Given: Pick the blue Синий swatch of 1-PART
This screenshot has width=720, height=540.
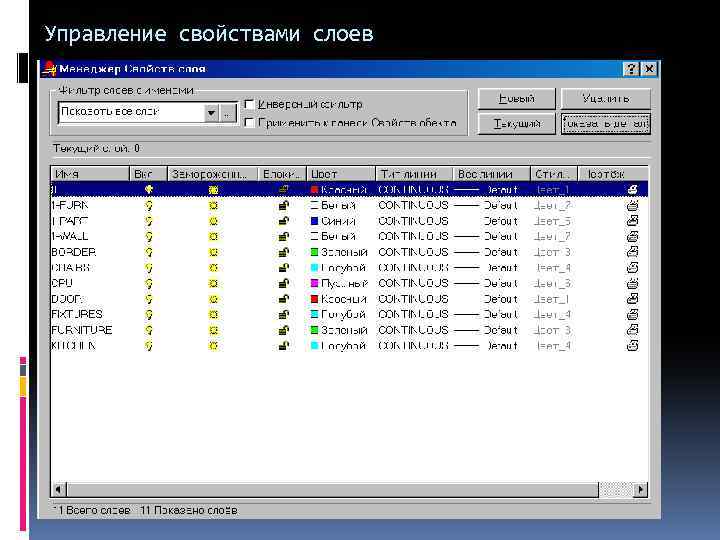Looking at the screenshot, I should tap(315, 221).
